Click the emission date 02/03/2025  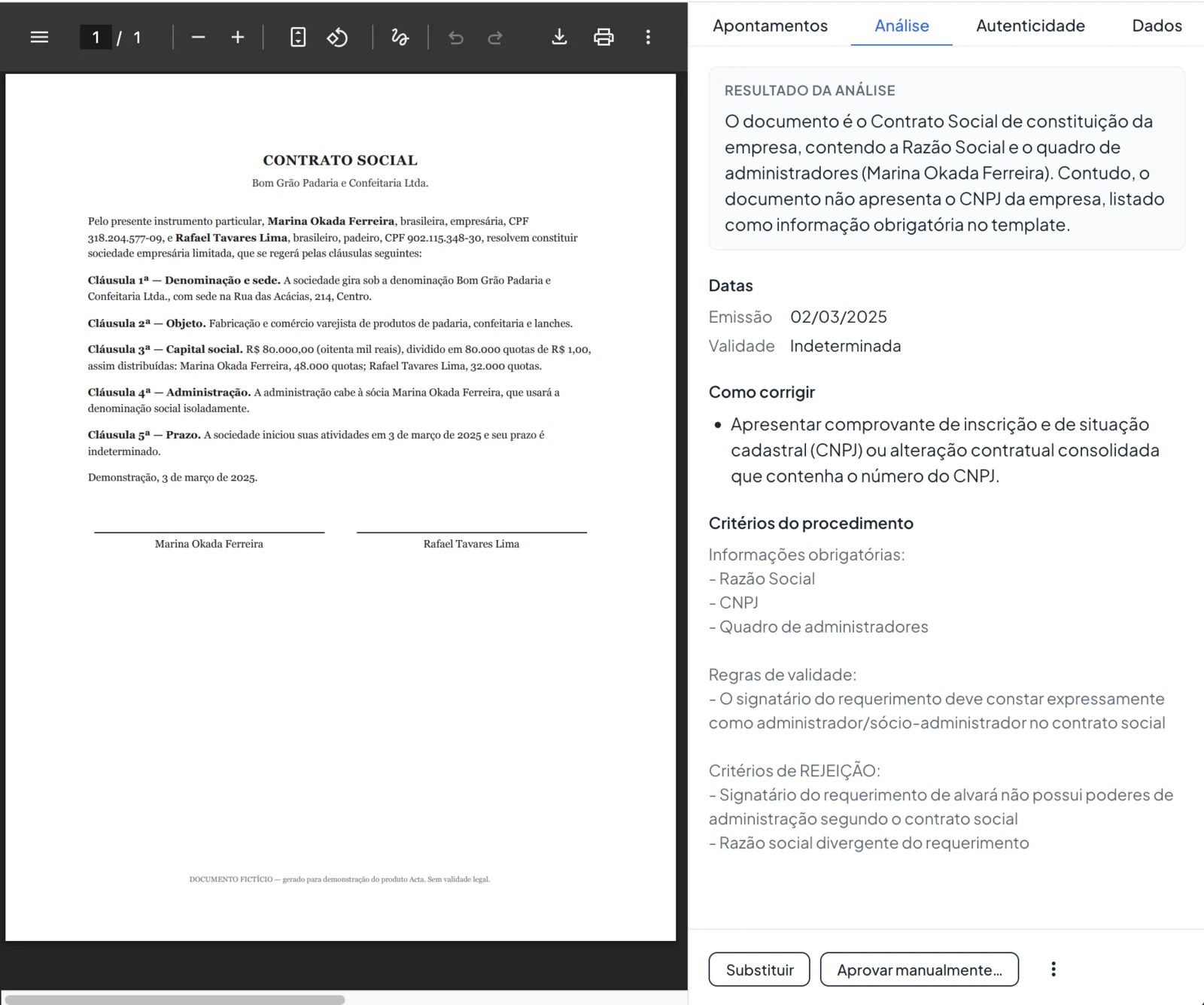[x=838, y=317]
